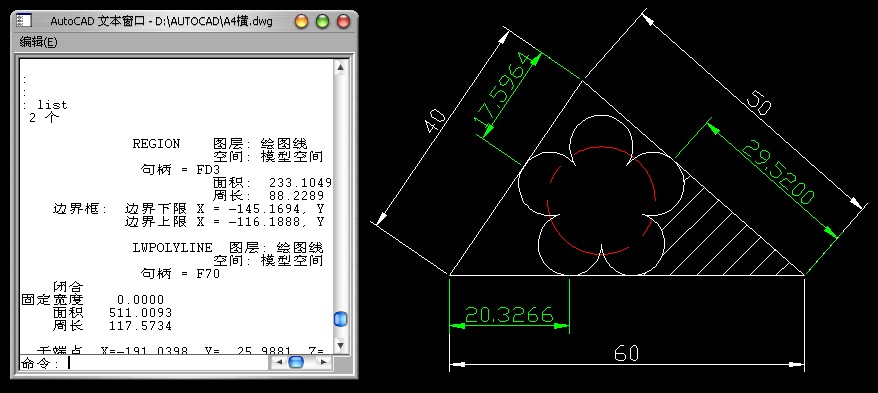Click the '句柄 = FD3' line
Viewport: 878px width, 393px height.
click(x=180, y=170)
